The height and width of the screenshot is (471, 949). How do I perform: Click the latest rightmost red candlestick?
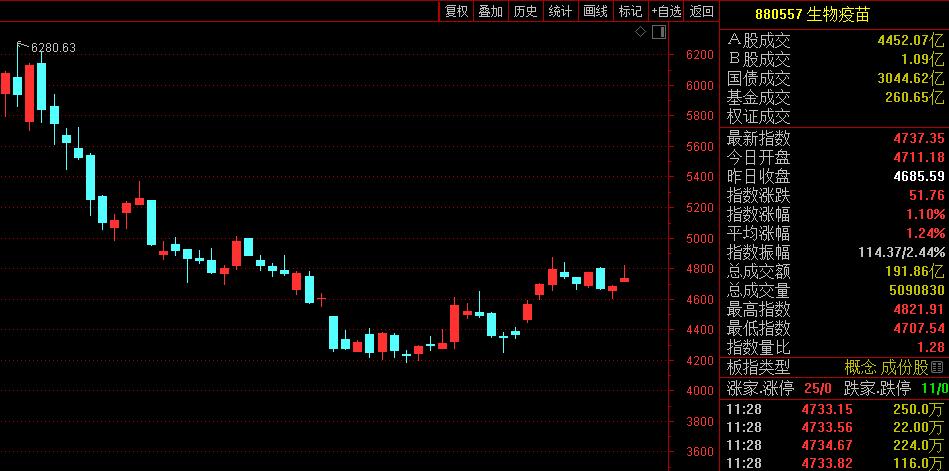pos(625,279)
